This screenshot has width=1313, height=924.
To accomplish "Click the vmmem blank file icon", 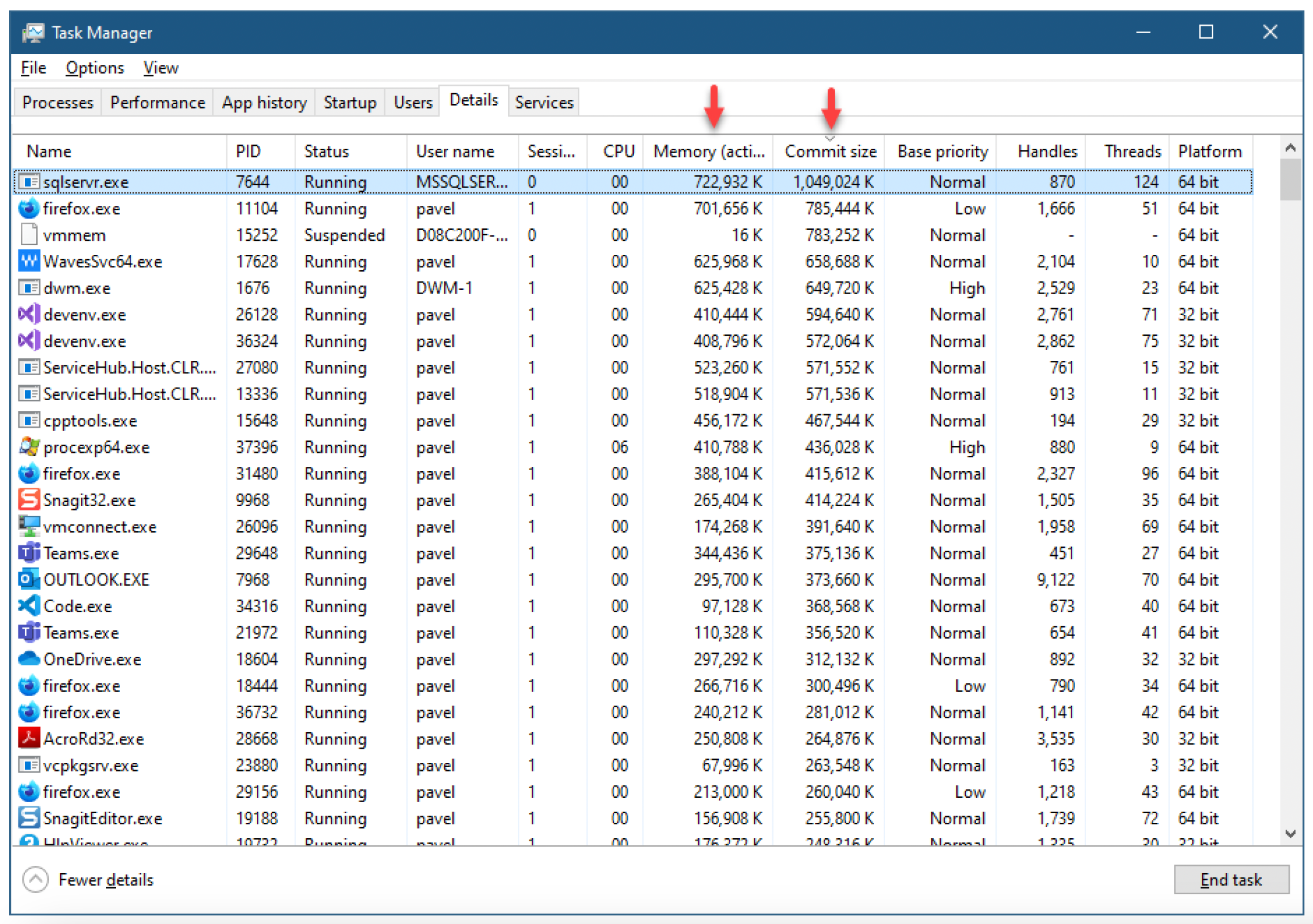I will [x=29, y=235].
